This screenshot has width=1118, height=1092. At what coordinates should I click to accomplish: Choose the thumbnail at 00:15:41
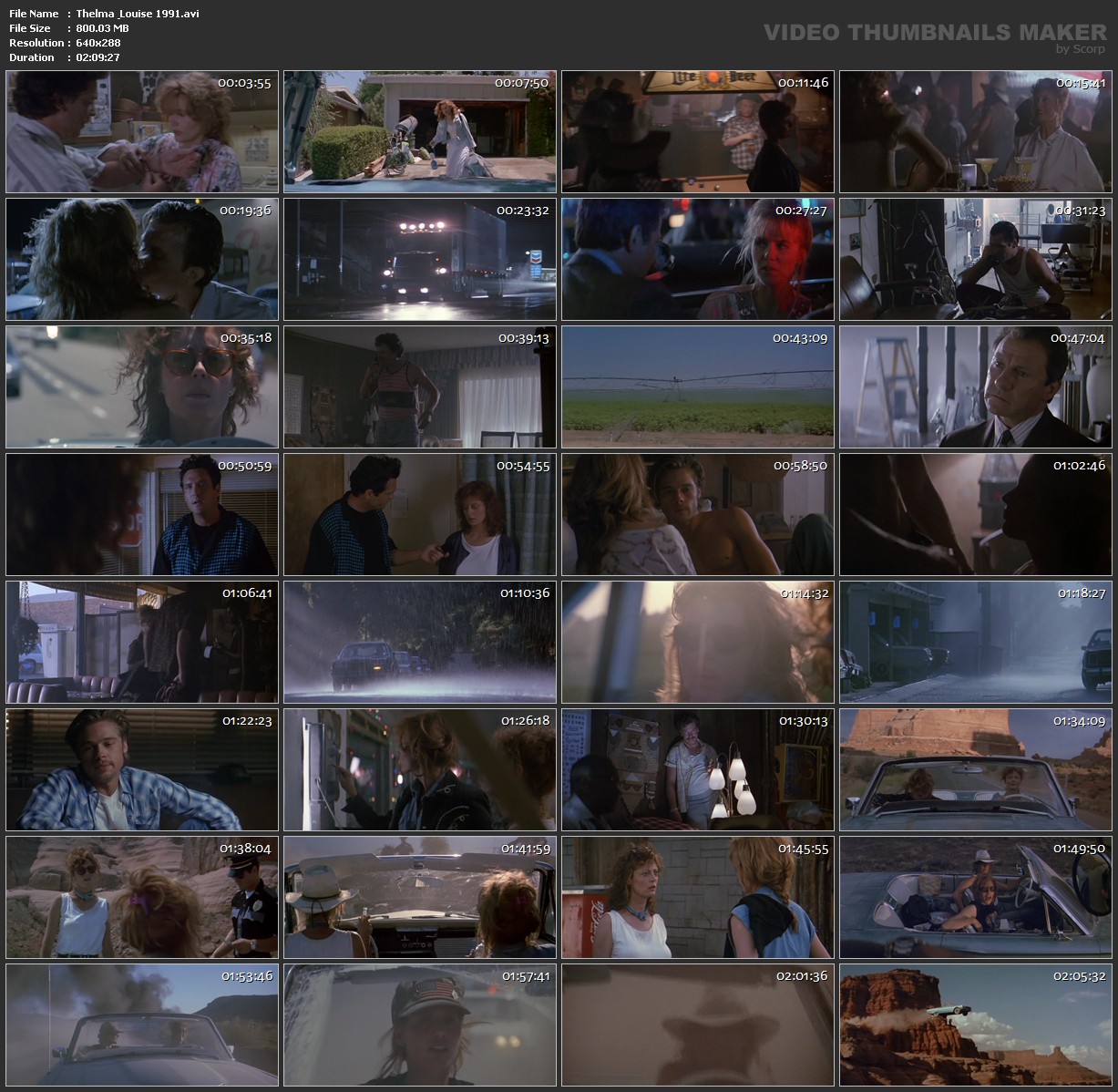[x=976, y=131]
